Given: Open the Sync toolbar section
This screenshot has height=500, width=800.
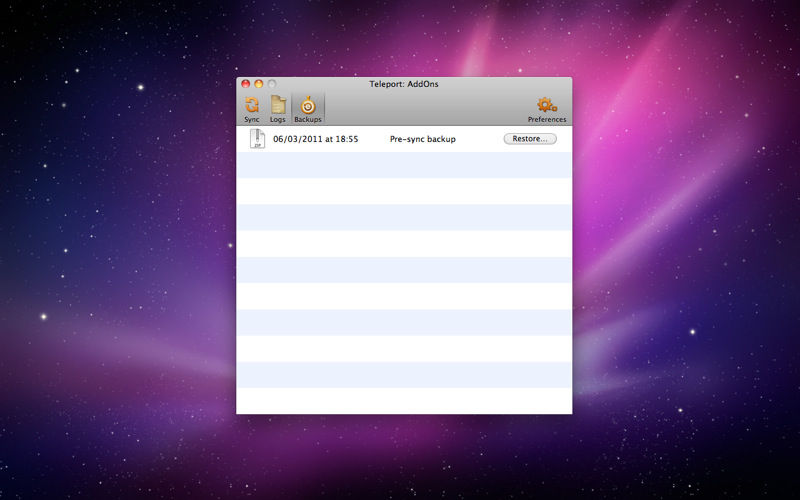Looking at the screenshot, I should [x=252, y=109].
